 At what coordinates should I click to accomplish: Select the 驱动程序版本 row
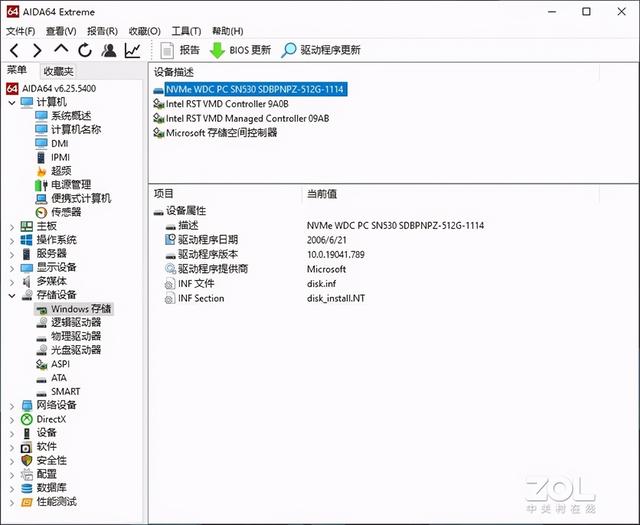tap(264, 255)
